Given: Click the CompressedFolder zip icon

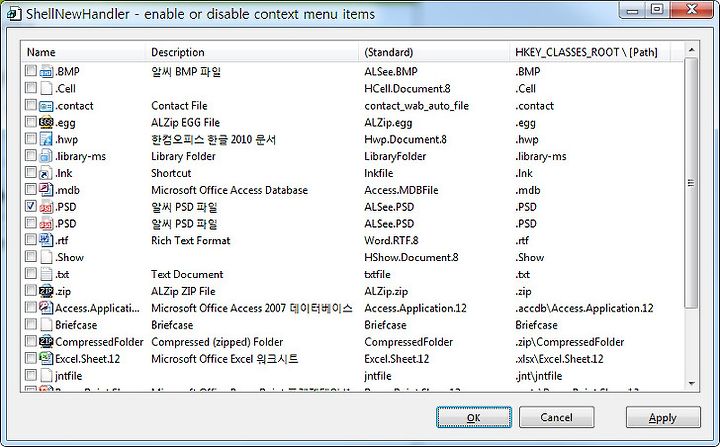Looking at the screenshot, I should [46, 341].
